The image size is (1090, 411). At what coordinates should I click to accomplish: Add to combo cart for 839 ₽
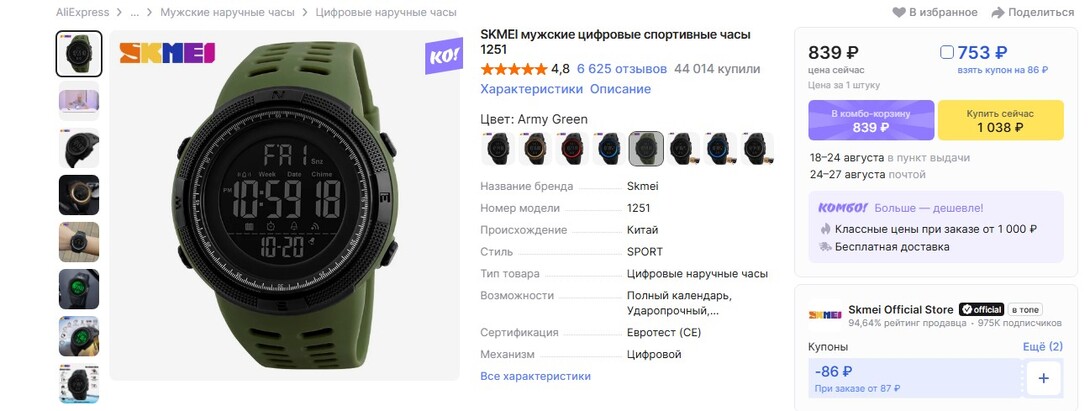pyautogui.click(x=871, y=120)
